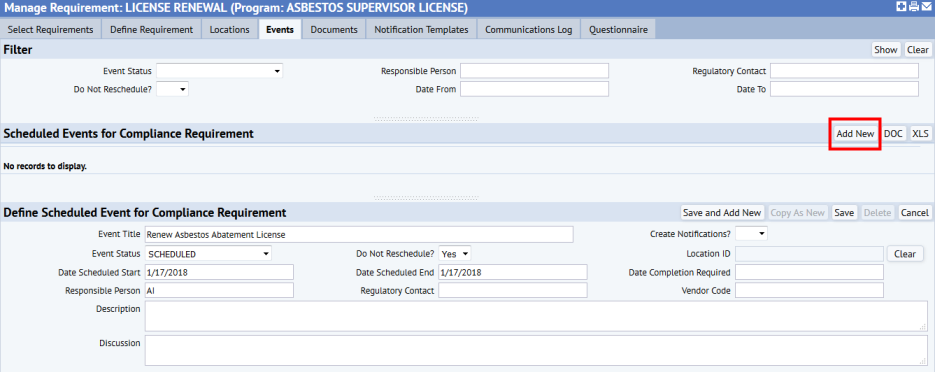Clear the Location ID value

pos(905,254)
